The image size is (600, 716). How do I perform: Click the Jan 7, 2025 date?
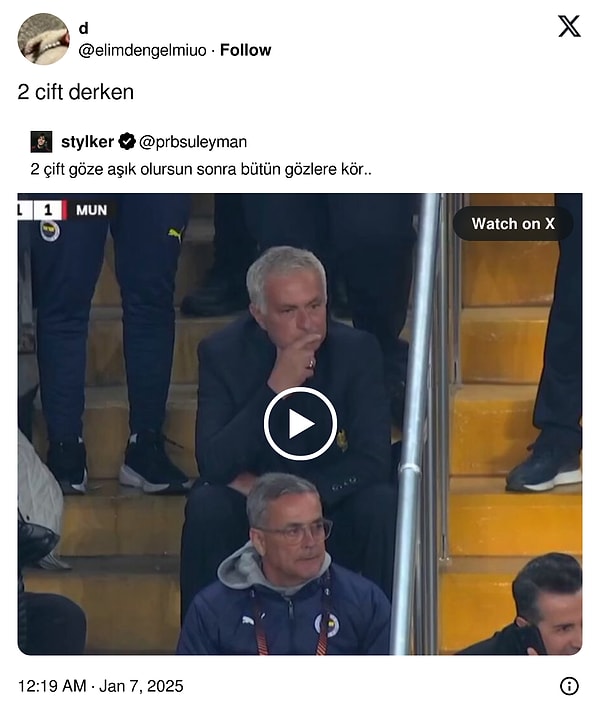click(x=141, y=686)
